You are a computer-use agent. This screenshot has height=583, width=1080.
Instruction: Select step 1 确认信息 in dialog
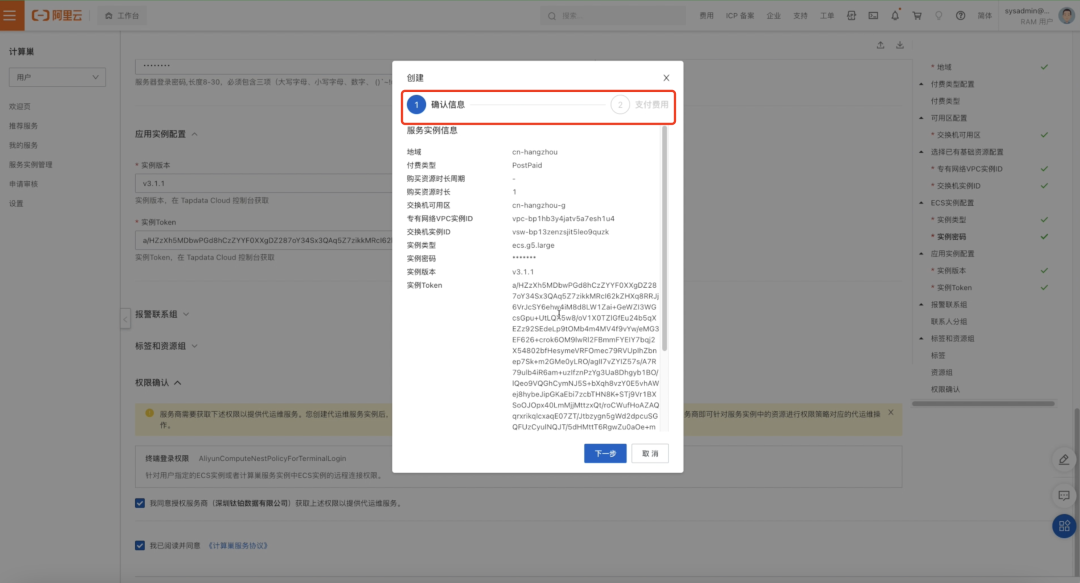pos(436,105)
